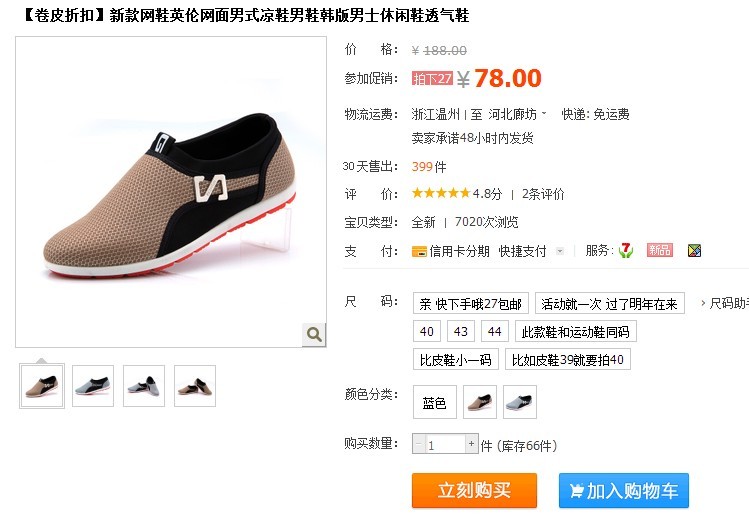Choose the brown shoe color swatch
This screenshot has width=749, height=519.
[480, 402]
